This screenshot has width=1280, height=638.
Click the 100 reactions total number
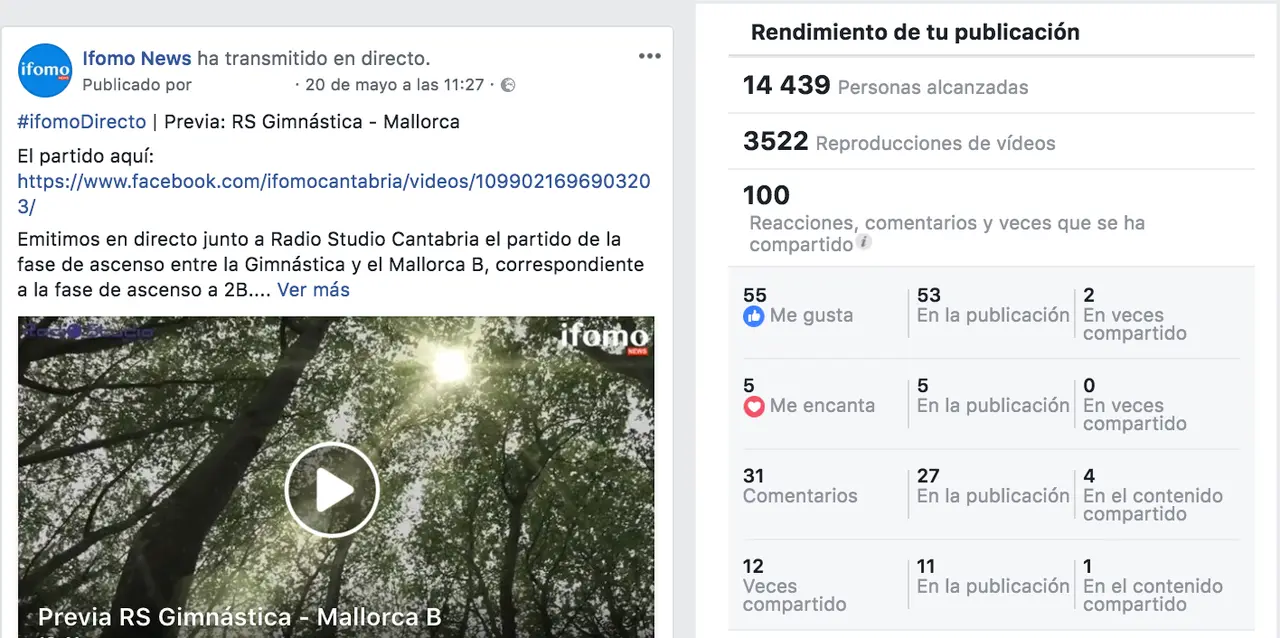coord(766,195)
